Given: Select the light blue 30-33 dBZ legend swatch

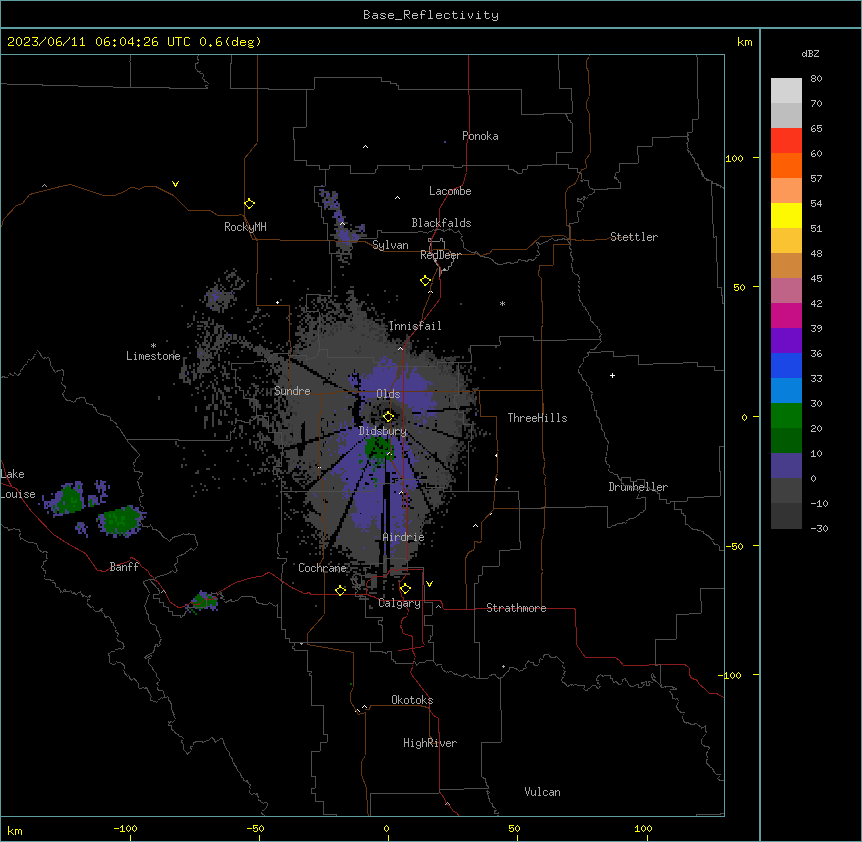Looking at the screenshot, I should click(786, 391).
